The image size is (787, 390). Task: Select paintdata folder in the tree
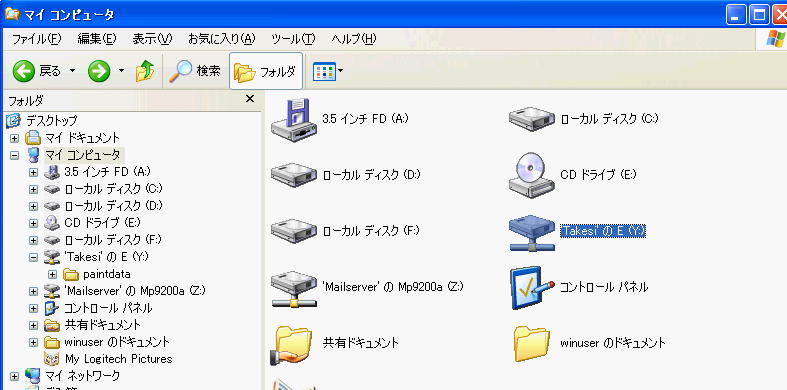point(107,274)
